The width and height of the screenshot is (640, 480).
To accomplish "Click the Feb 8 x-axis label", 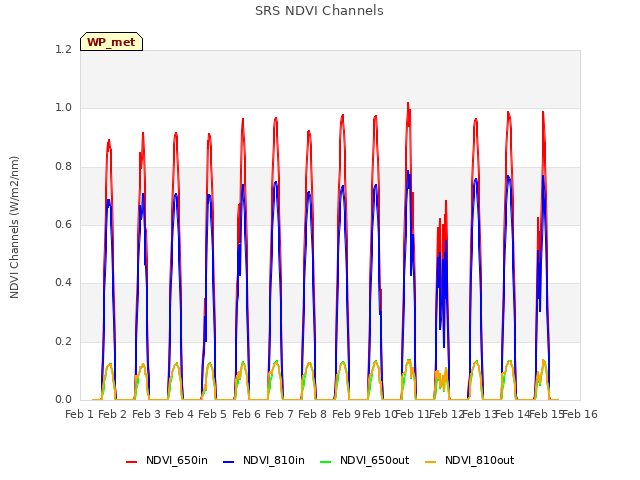I will pyautogui.click(x=312, y=415).
